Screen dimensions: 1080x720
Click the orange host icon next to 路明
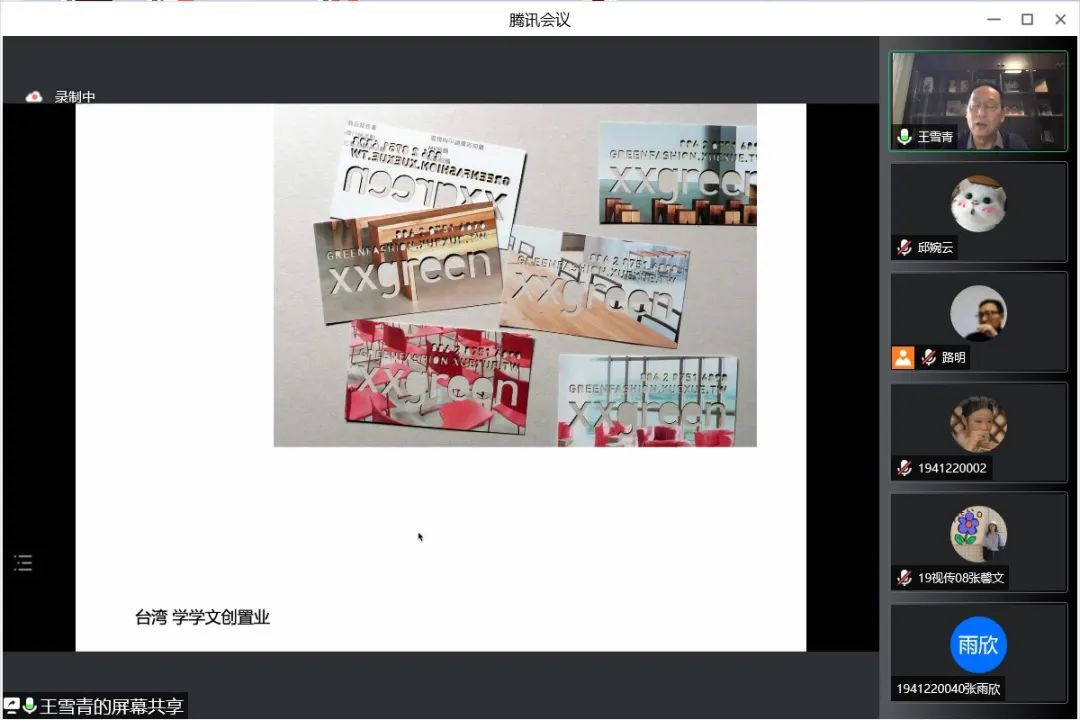point(903,357)
